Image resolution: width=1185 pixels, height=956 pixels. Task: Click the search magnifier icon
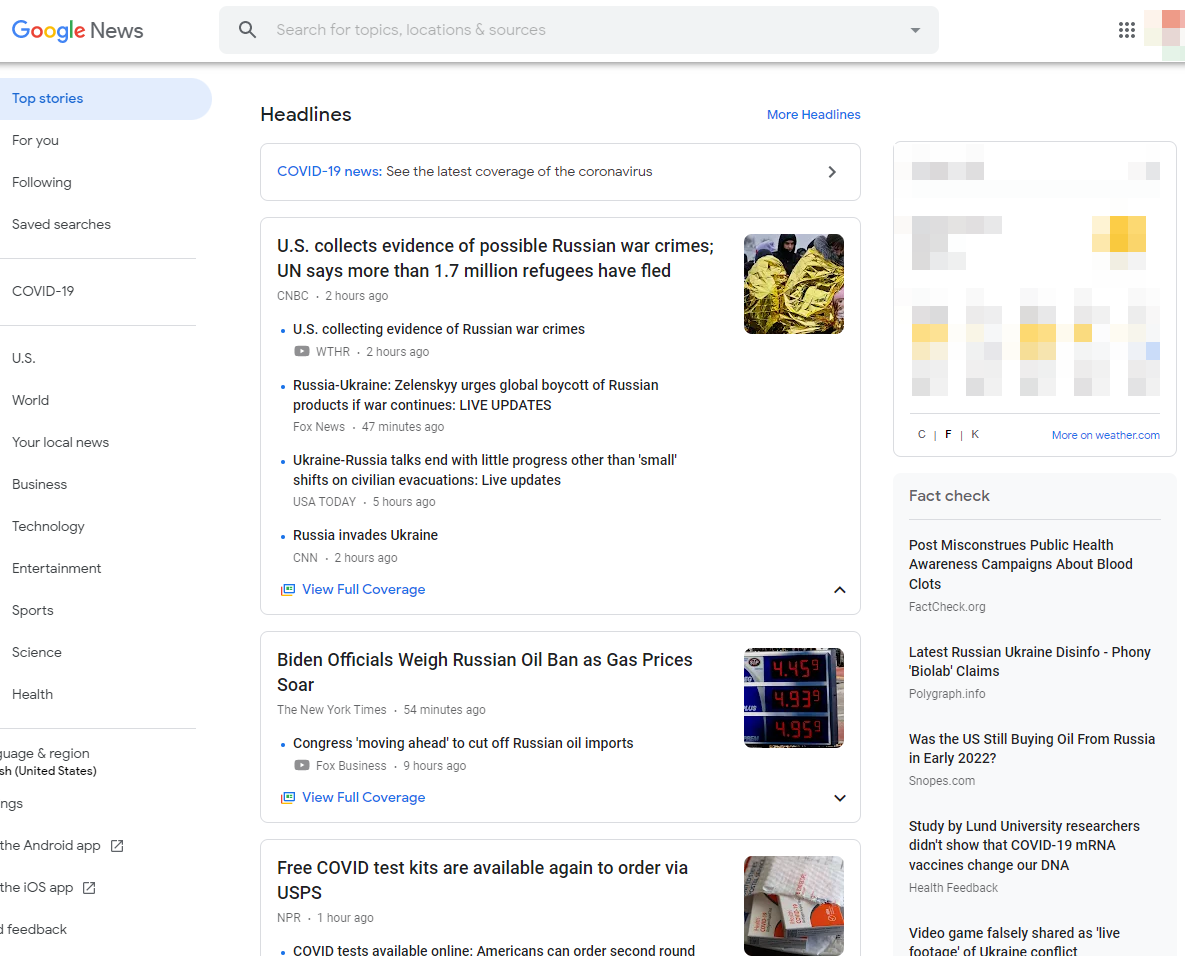tap(247, 30)
